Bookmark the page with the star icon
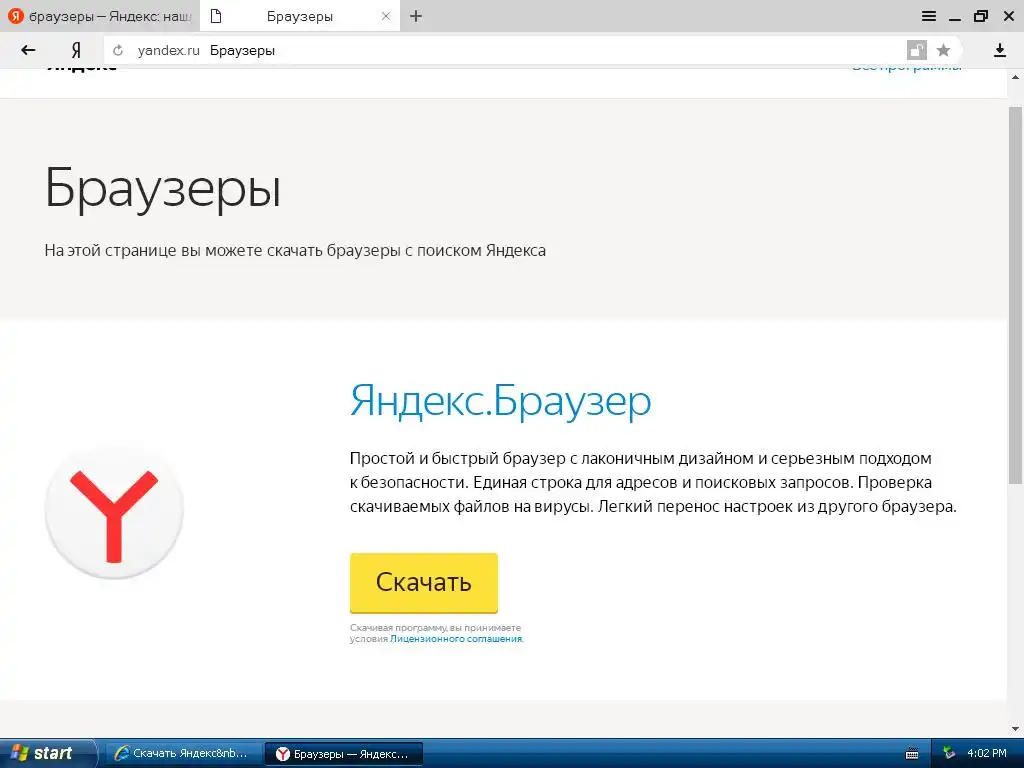The width and height of the screenshot is (1024, 768). (x=943, y=50)
